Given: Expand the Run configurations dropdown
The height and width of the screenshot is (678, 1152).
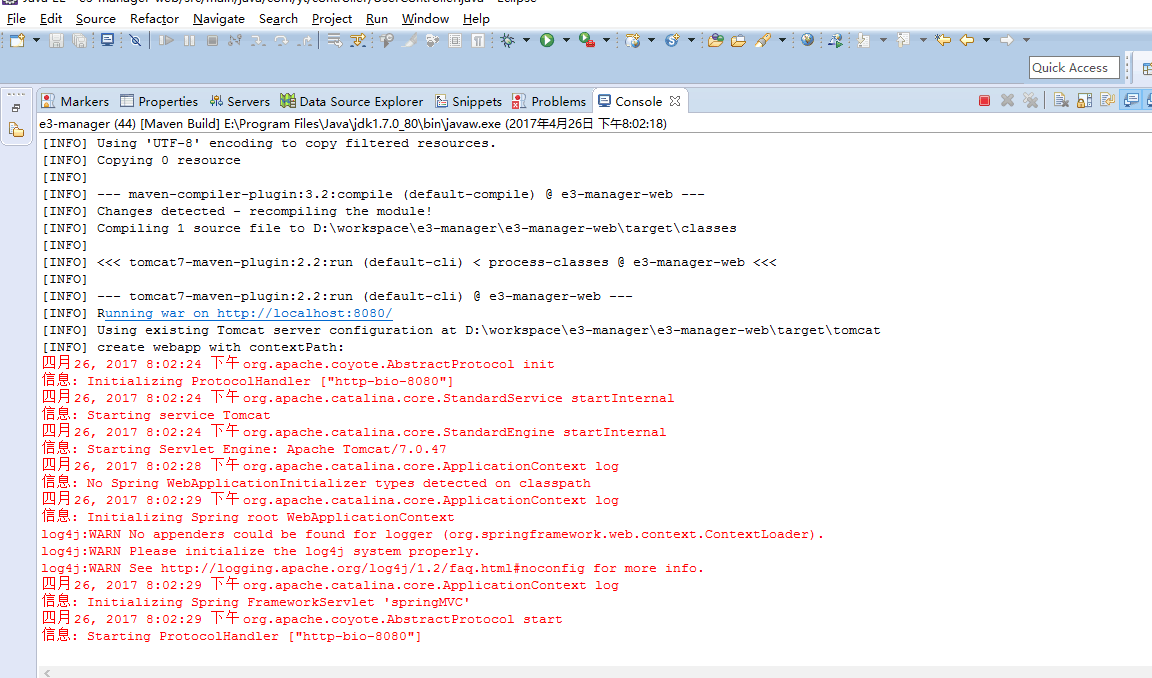Looking at the screenshot, I should (x=566, y=40).
